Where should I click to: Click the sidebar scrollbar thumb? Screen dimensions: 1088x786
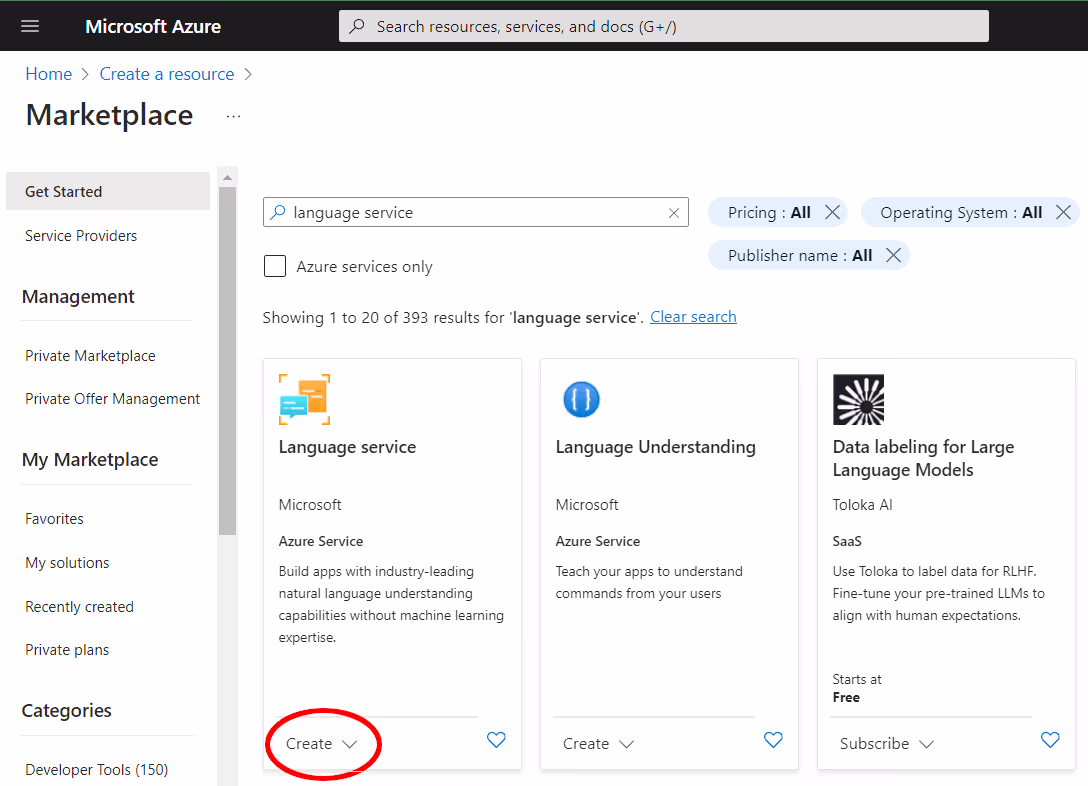pos(228,361)
